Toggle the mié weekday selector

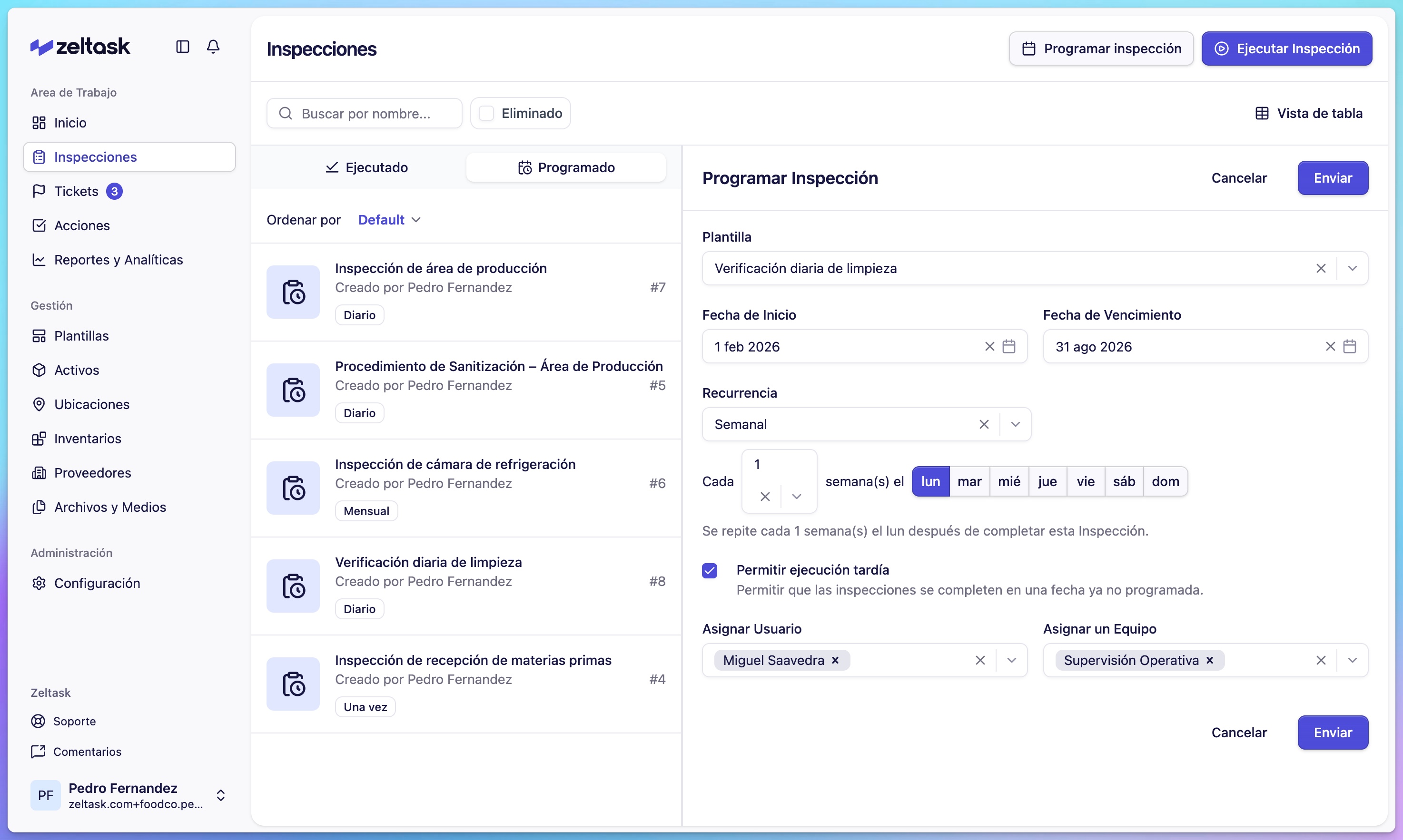click(1009, 481)
